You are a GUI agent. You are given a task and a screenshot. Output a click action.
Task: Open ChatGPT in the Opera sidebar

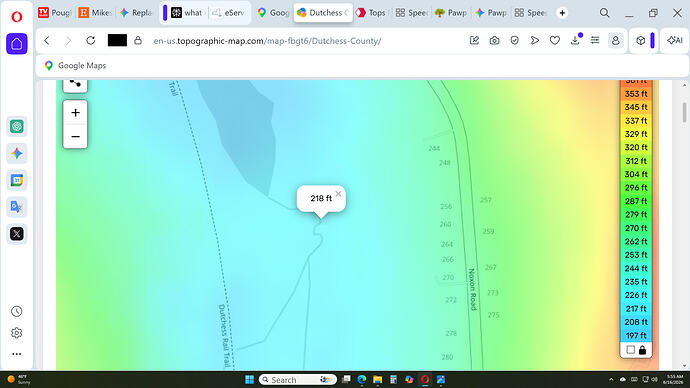17,127
